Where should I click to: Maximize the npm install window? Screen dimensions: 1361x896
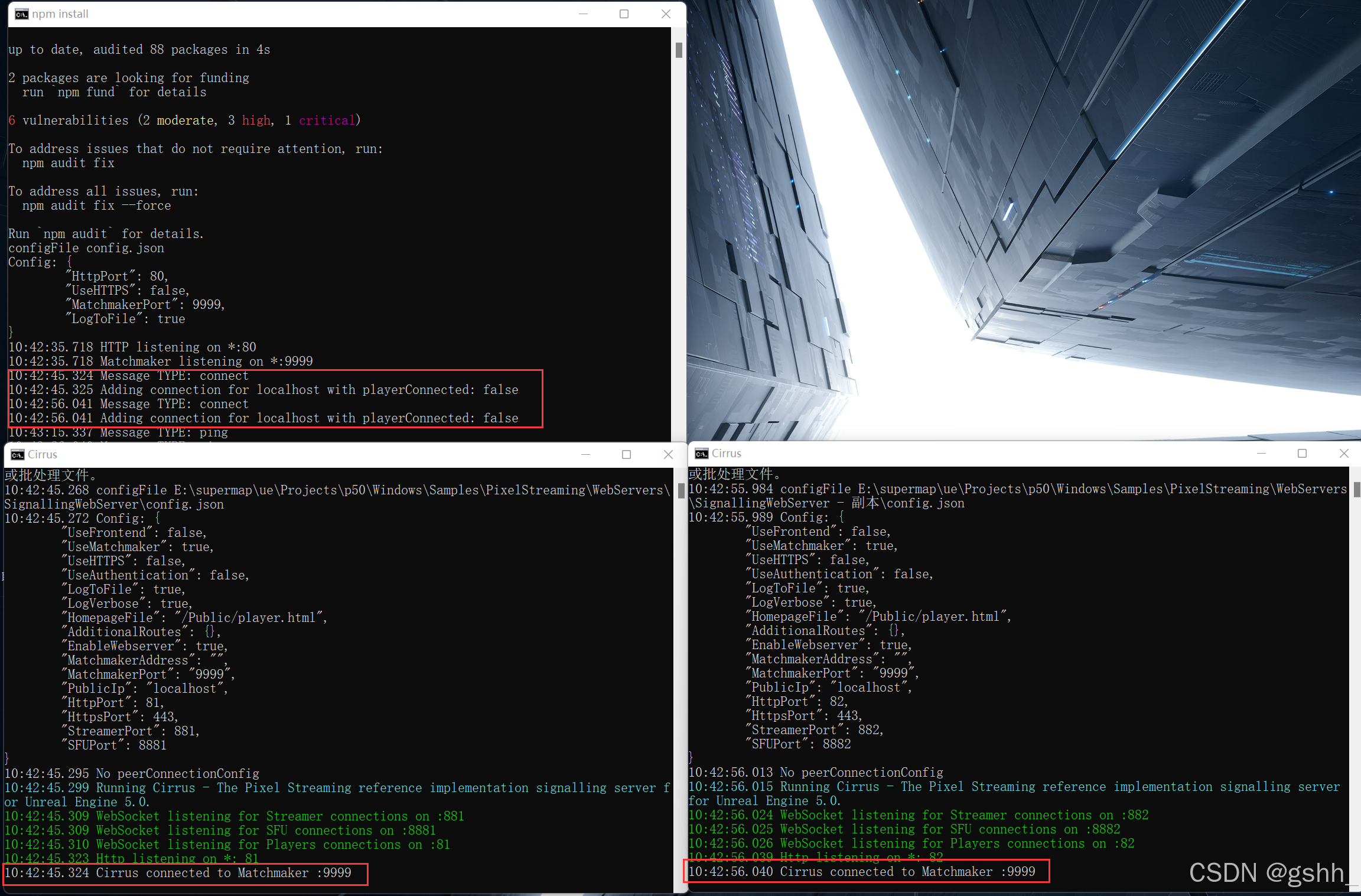pyautogui.click(x=624, y=14)
